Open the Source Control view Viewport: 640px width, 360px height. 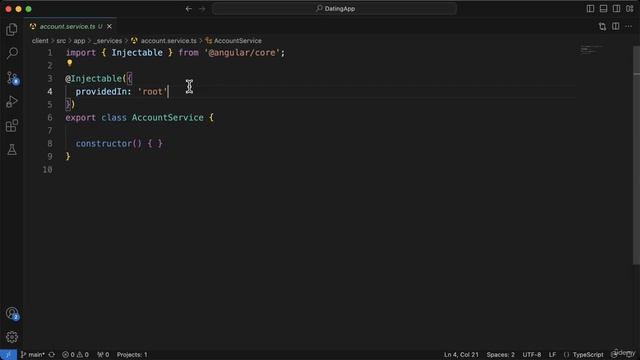click(12, 78)
